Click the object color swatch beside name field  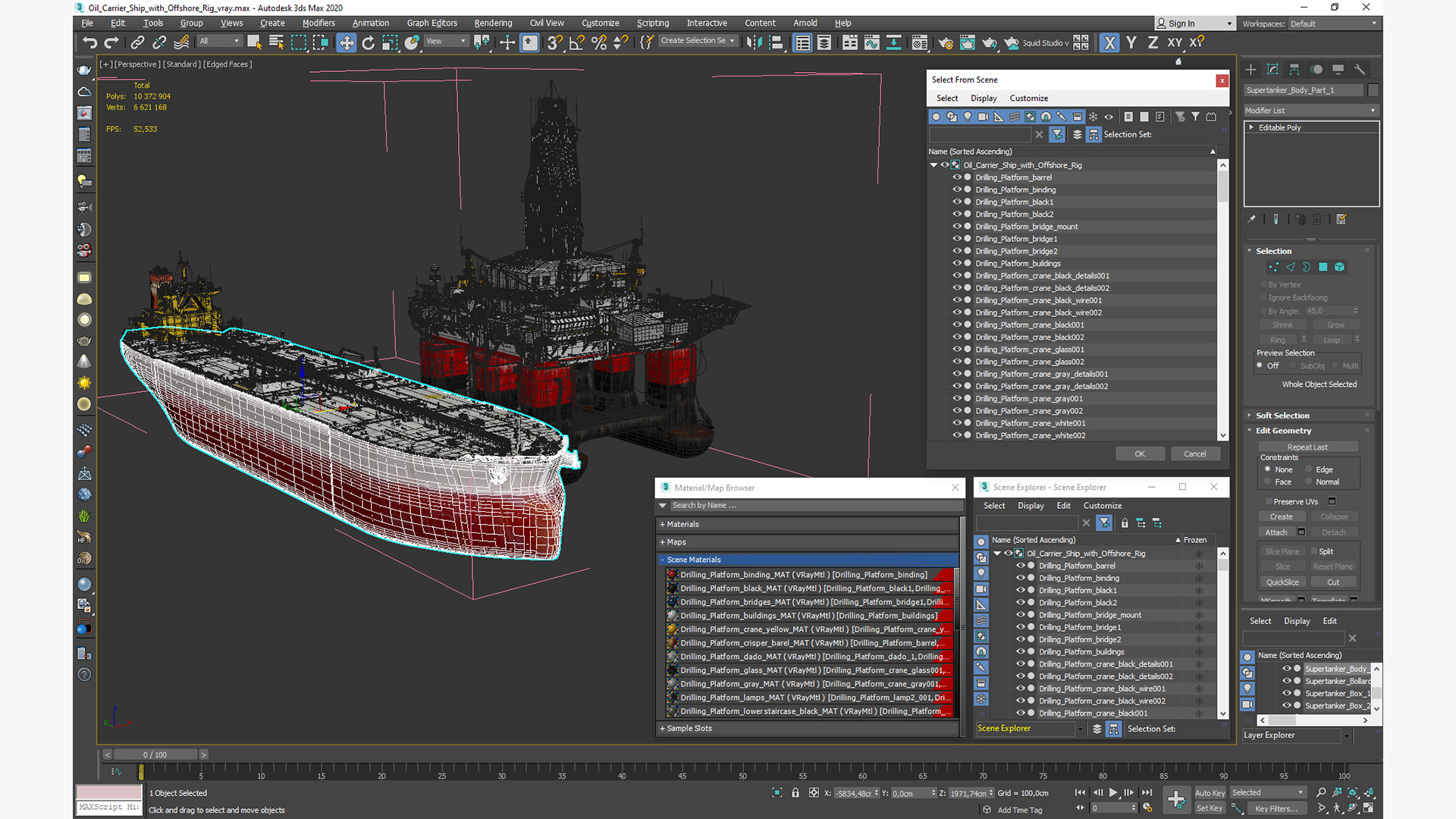pos(1373,90)
